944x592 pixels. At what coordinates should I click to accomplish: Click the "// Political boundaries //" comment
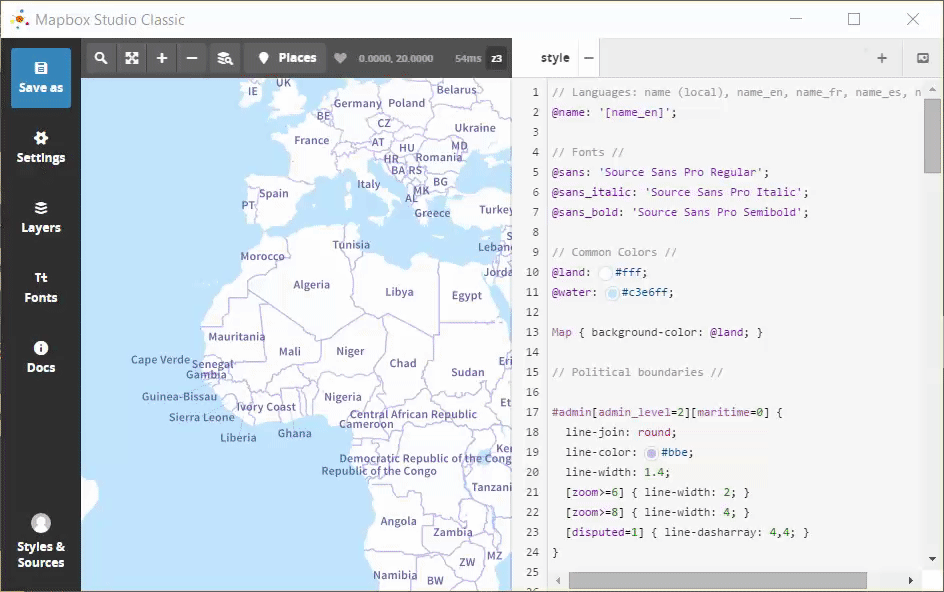(638, 372)
